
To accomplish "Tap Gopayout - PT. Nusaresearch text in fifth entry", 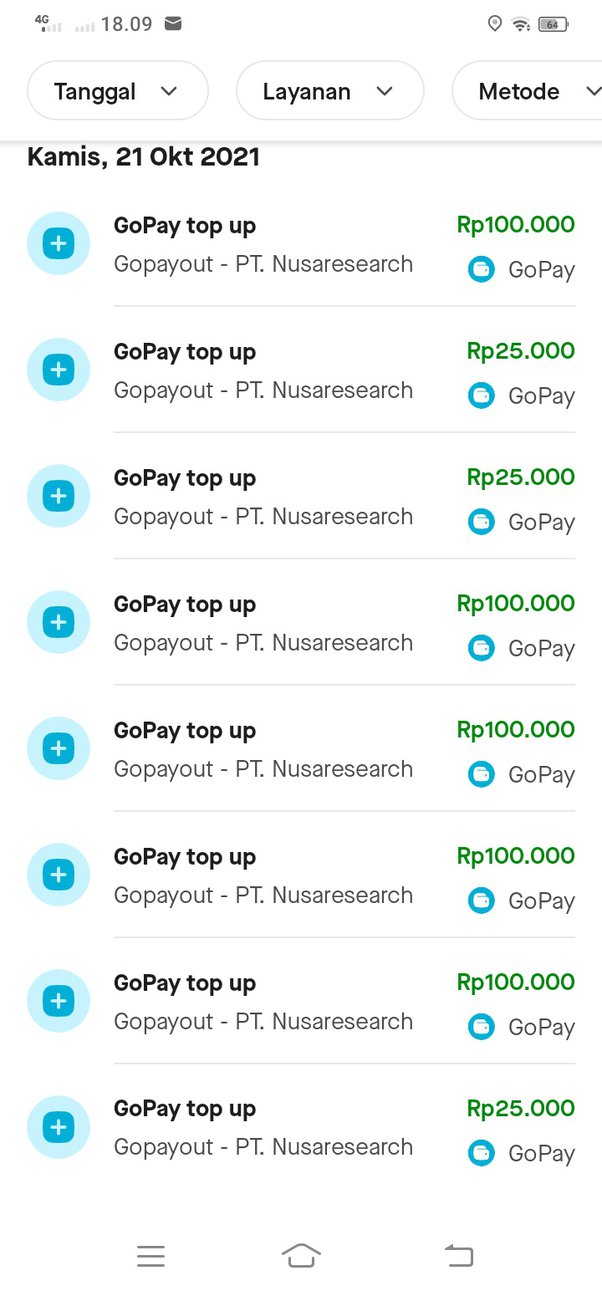I will pos(263,769).
